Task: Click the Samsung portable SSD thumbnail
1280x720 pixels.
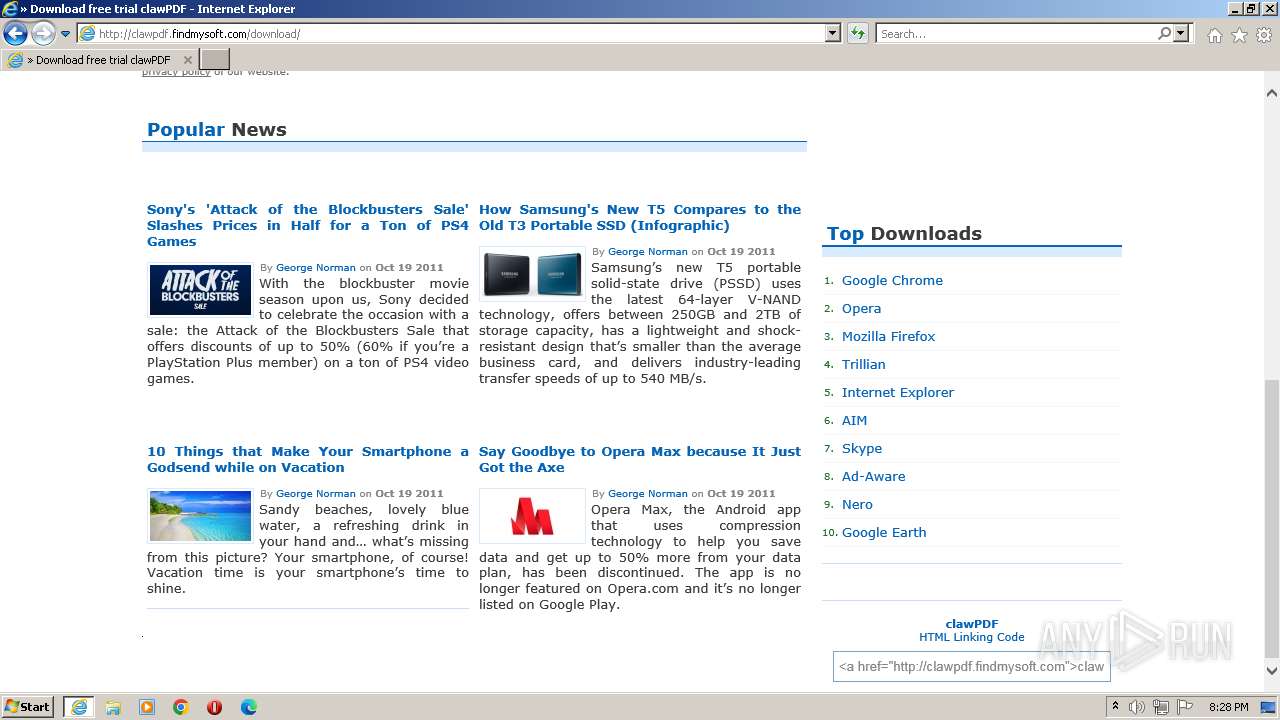Action: (x=532, y=274)
